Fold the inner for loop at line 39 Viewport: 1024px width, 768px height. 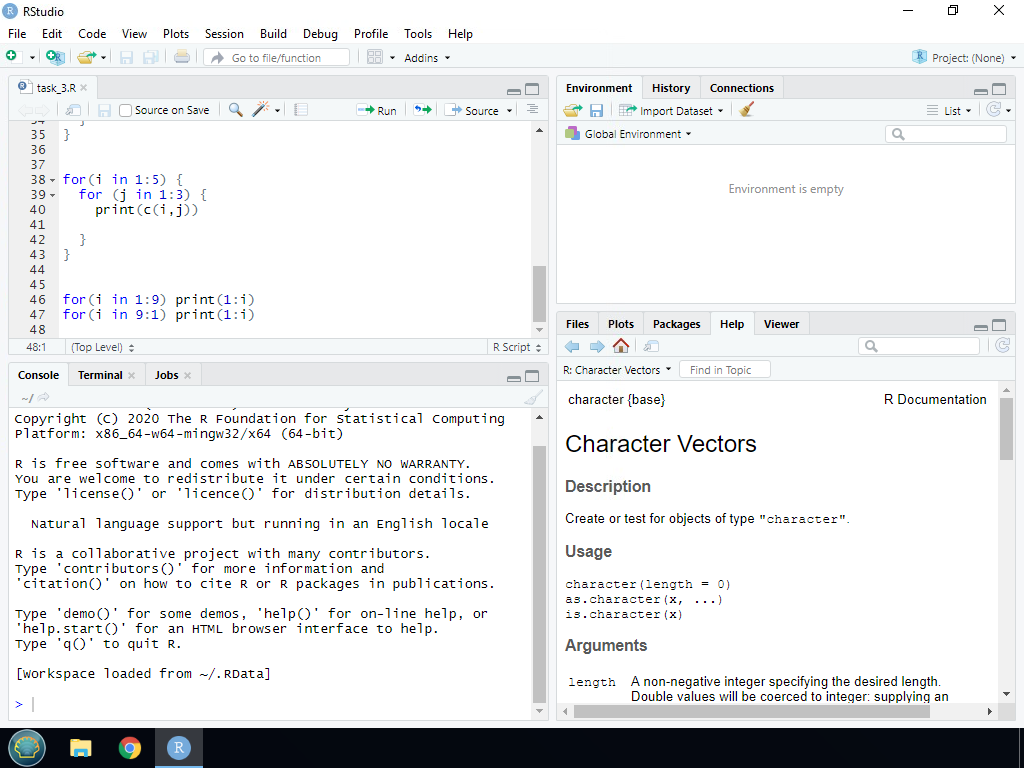53,195
